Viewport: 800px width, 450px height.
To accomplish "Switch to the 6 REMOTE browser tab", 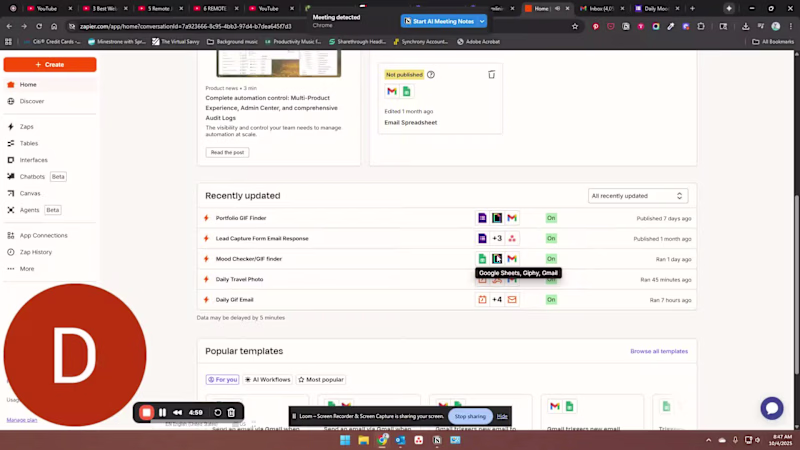I will [x=215, y=9].
